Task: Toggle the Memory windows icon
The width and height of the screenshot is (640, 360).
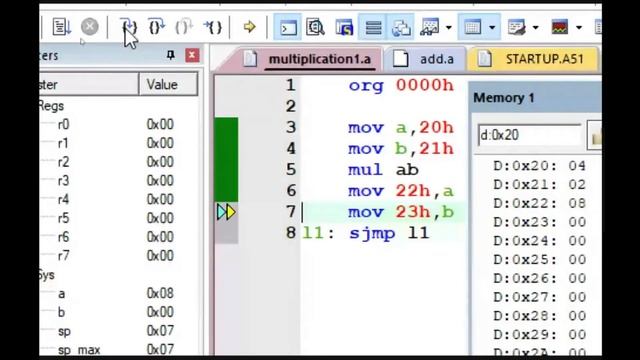Action: [x=472, y=27]
